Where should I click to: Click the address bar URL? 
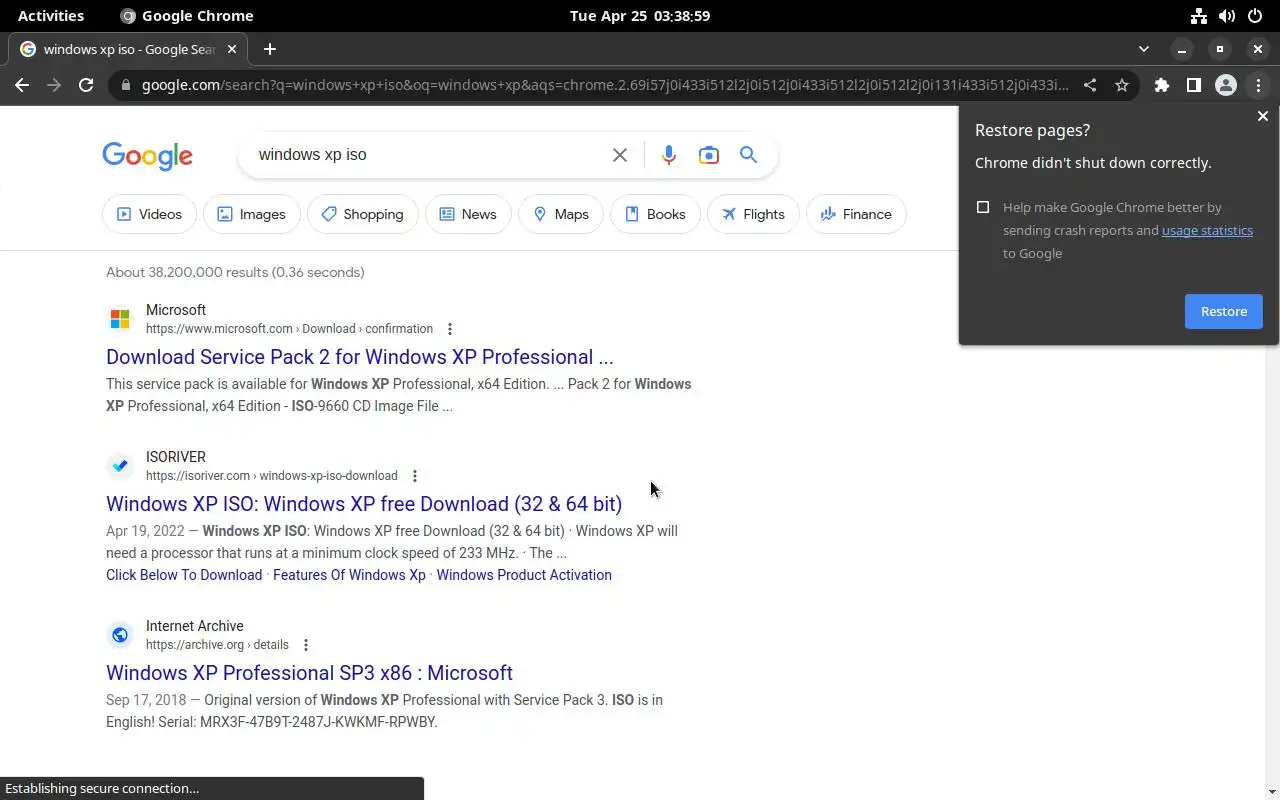point(605,85)
